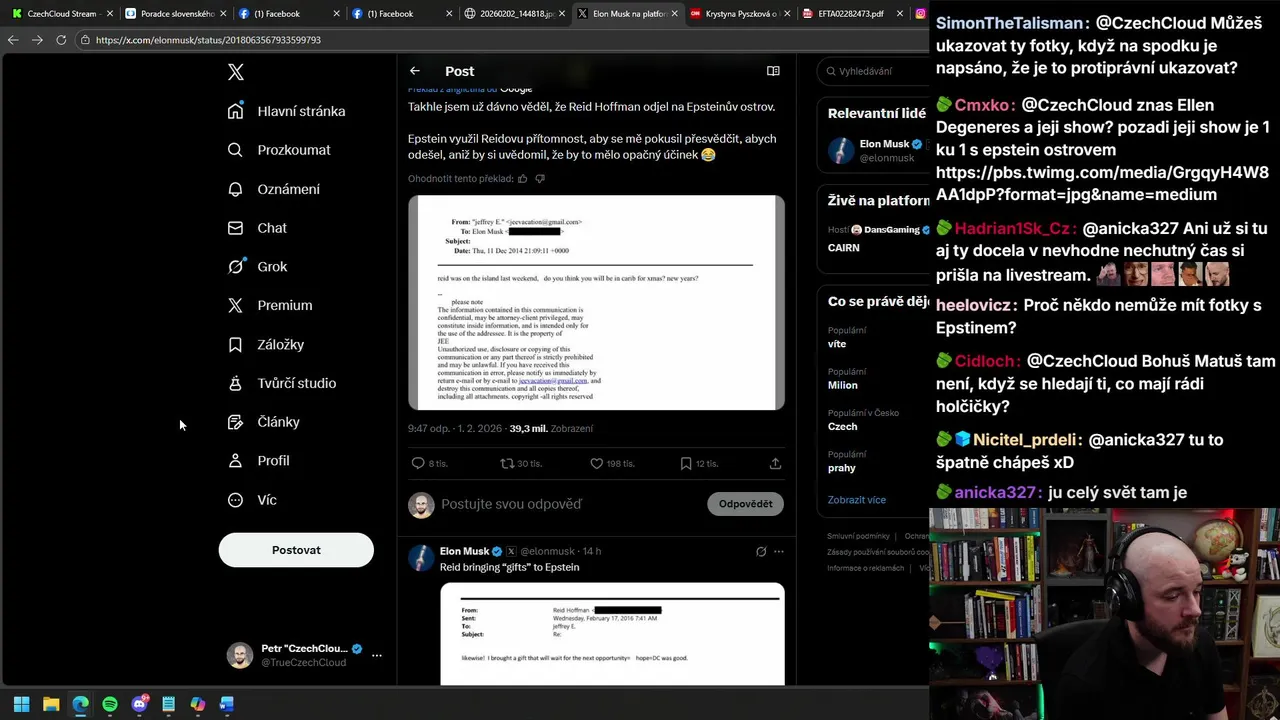Switch to the 20260202_144818.jpg tab
The height and width of the screenshot is (720, 1280).
point(513,14)
